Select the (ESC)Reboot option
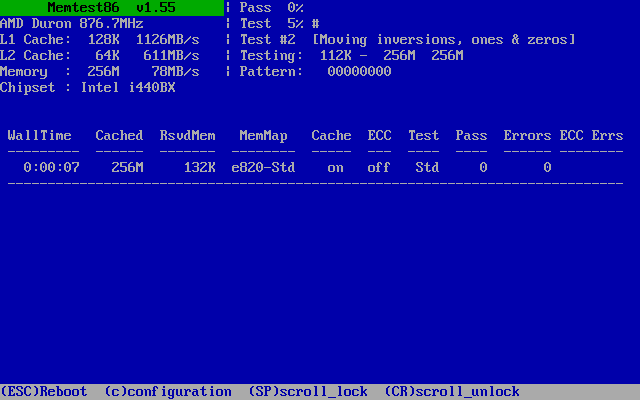This screenshot has width=640, height=400. click(44, 392)
